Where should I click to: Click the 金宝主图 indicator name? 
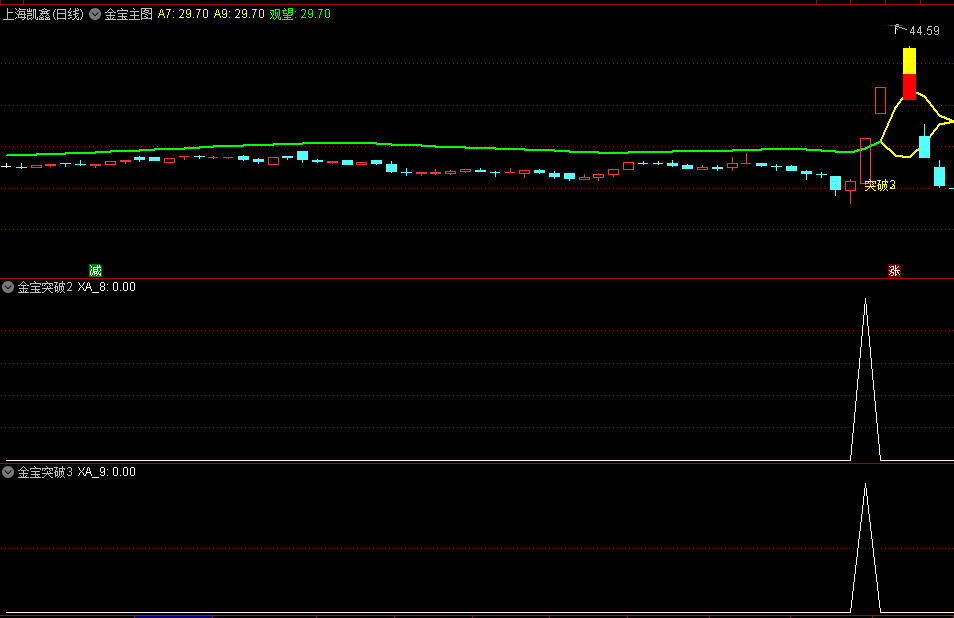(128, 14)
